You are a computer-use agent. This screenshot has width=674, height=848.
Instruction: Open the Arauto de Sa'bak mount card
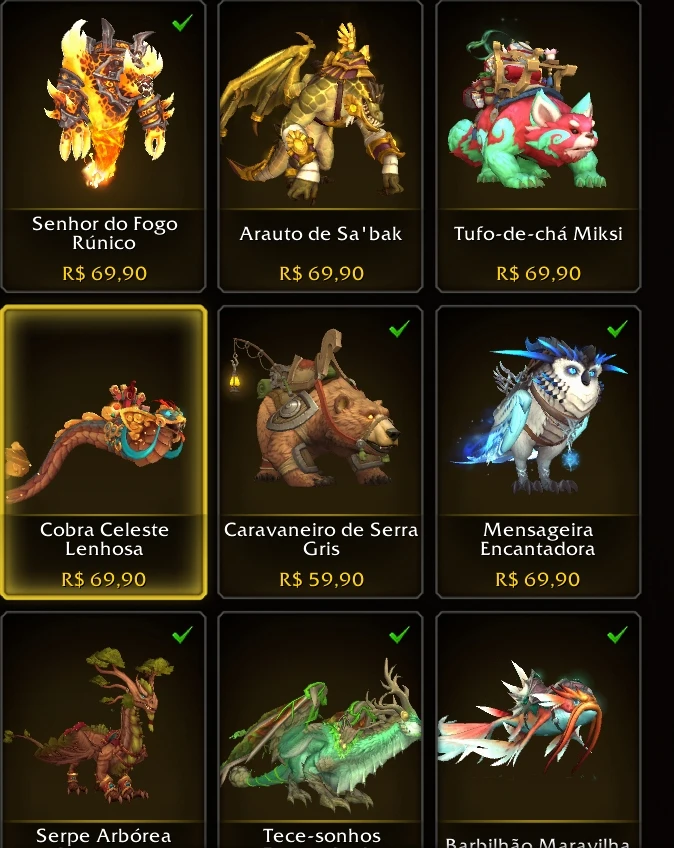point(320,146)
